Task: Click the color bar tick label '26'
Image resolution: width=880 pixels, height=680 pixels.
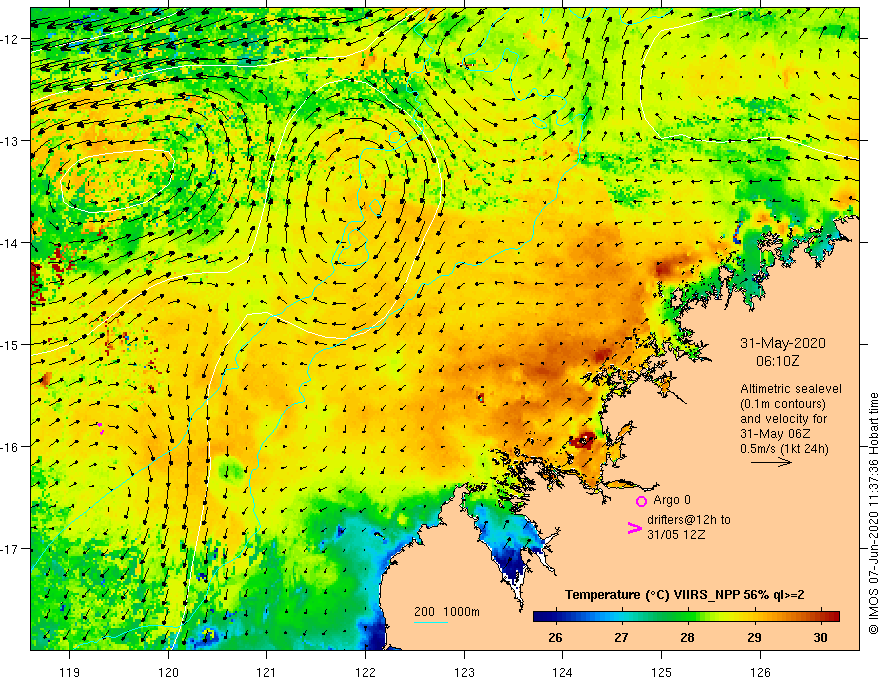Action: (x=555, y=637)
